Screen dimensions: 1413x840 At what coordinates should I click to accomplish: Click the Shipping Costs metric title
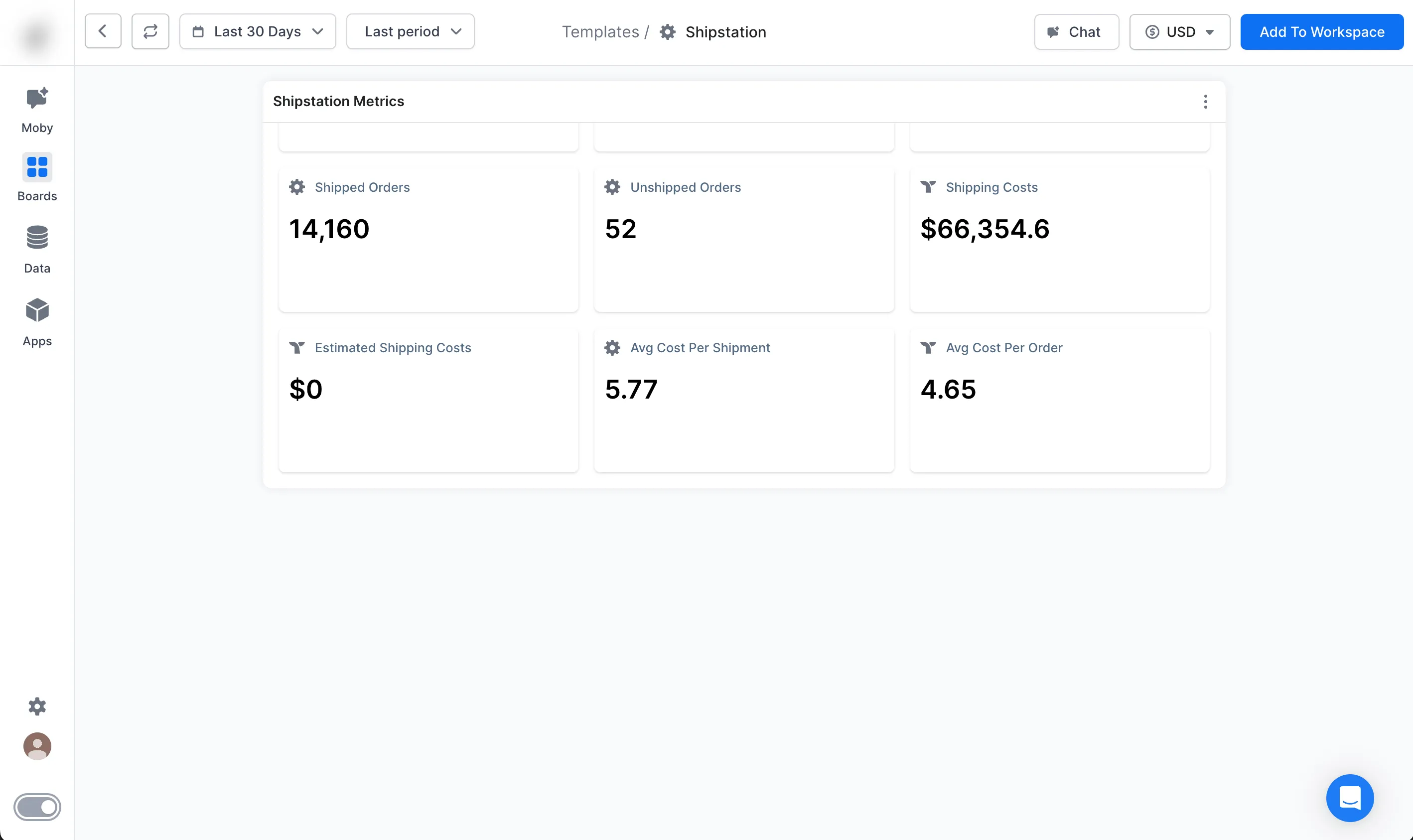(x=991, y=187)
